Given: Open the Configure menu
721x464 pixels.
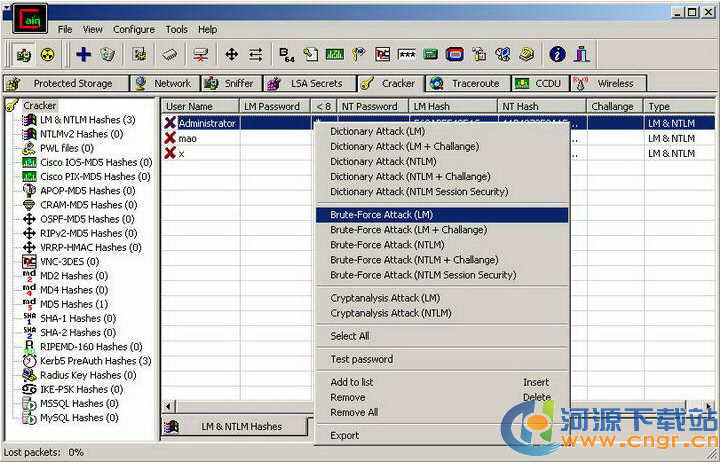Looking at the screenshot, I should tap(133, 30).
